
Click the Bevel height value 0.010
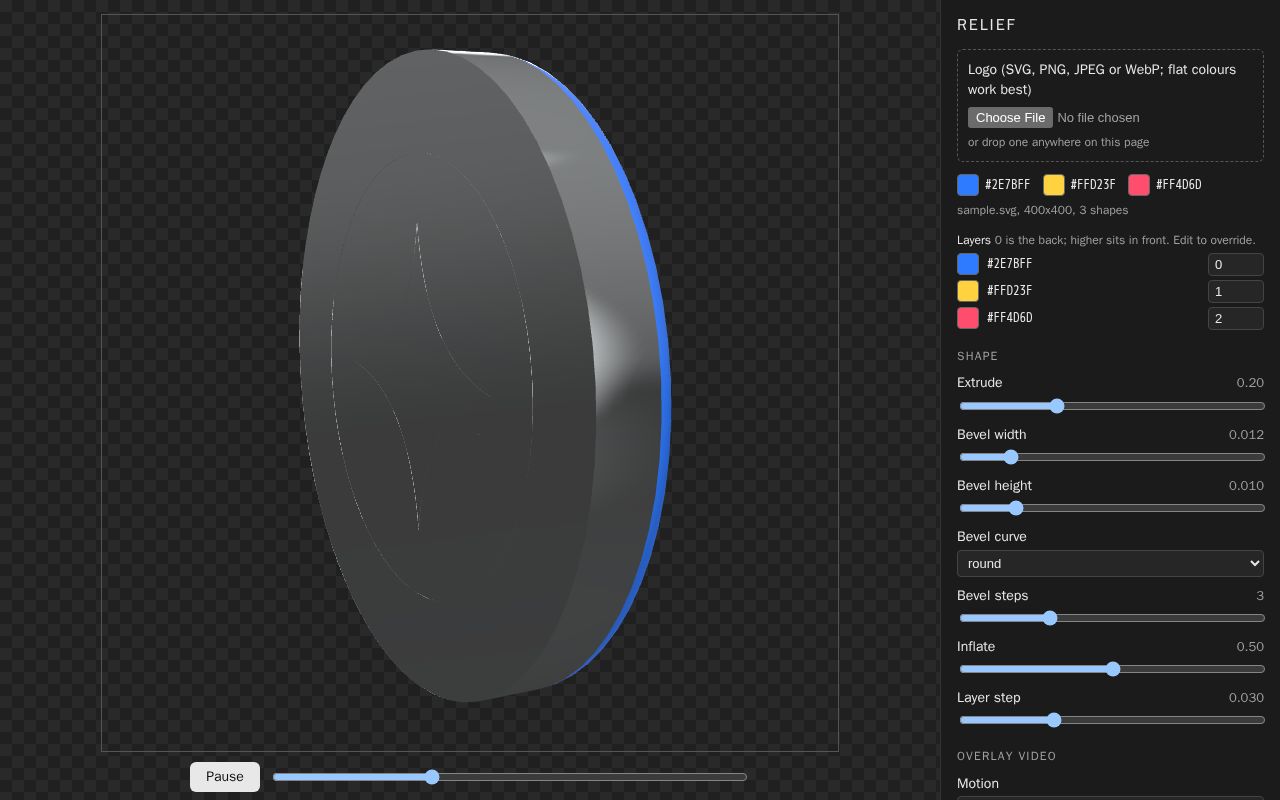(x=1246, y=486)
